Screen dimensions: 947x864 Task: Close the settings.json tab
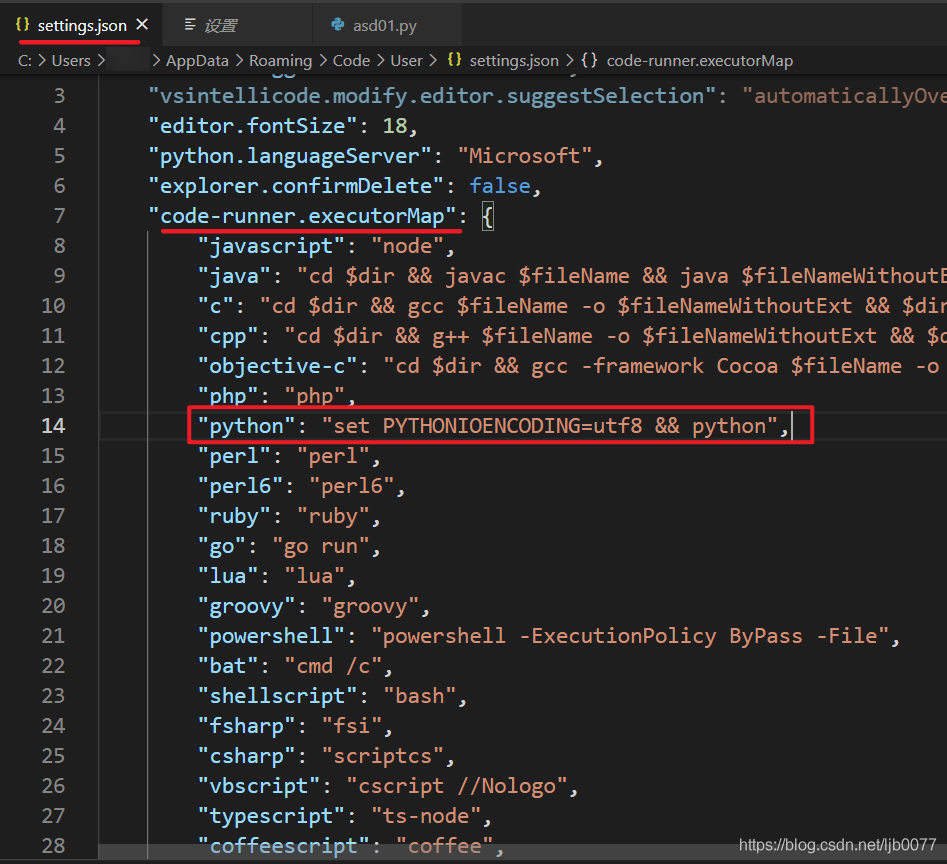(143, 25)
